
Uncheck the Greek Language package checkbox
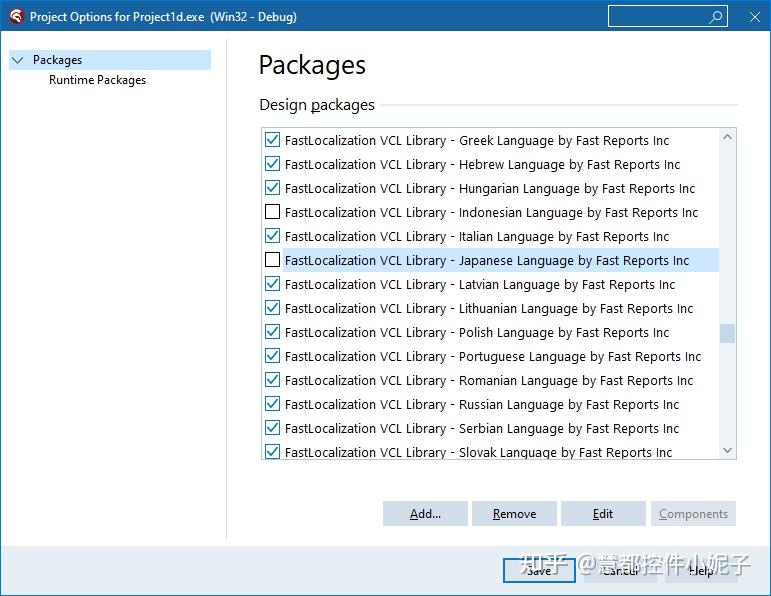coord(272,140)
